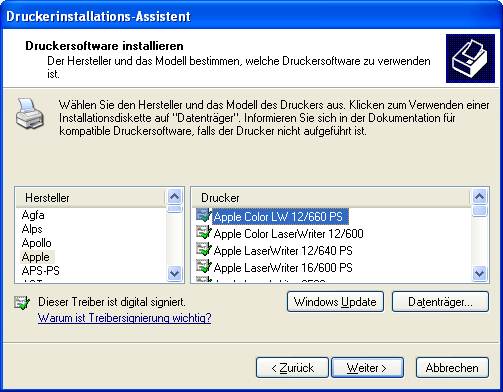This screenshot has width=503, height=392.
Task: Click the Datenträger... button
Action: [x=440, y=302]
